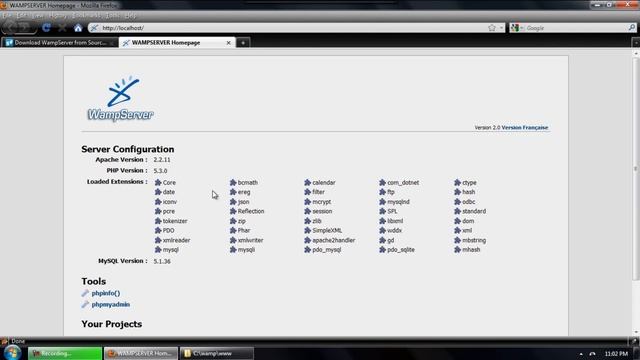Go to the Firefox home page icon

click(78, 28)
